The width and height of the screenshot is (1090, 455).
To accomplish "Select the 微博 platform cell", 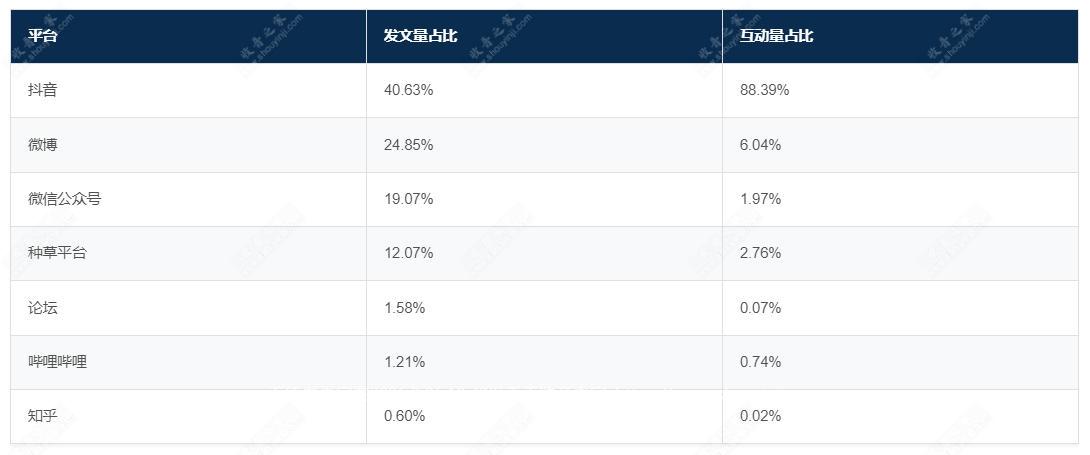I will coord(43,144).
